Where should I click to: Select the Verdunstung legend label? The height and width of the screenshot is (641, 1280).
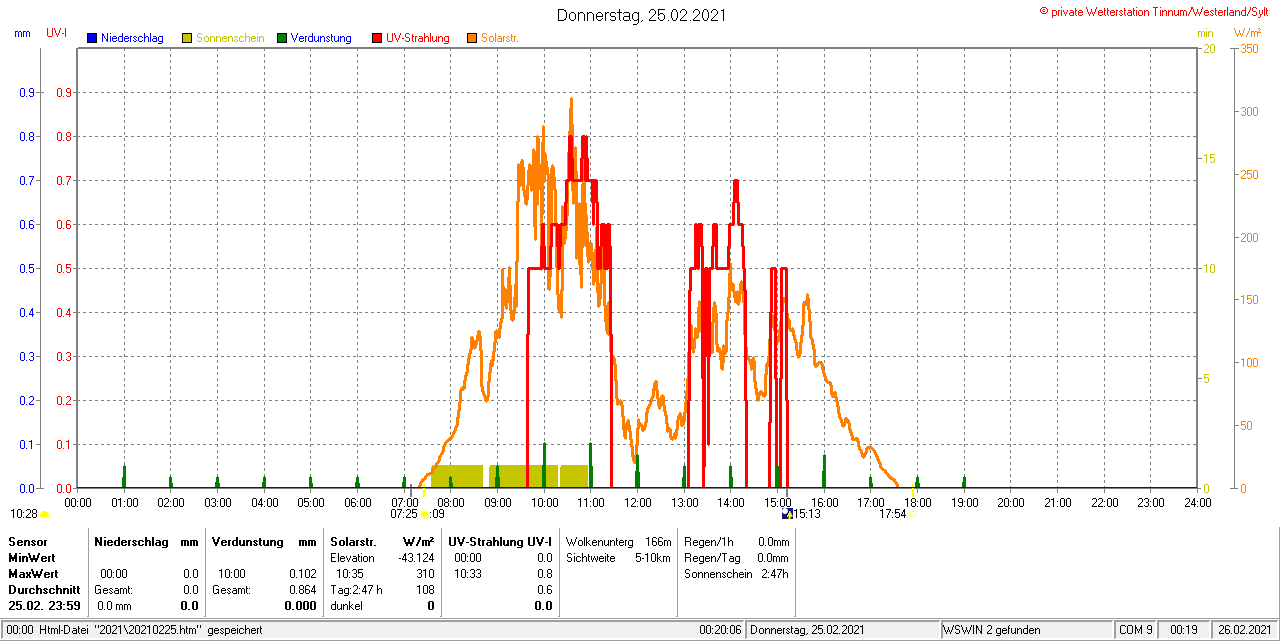321,38
